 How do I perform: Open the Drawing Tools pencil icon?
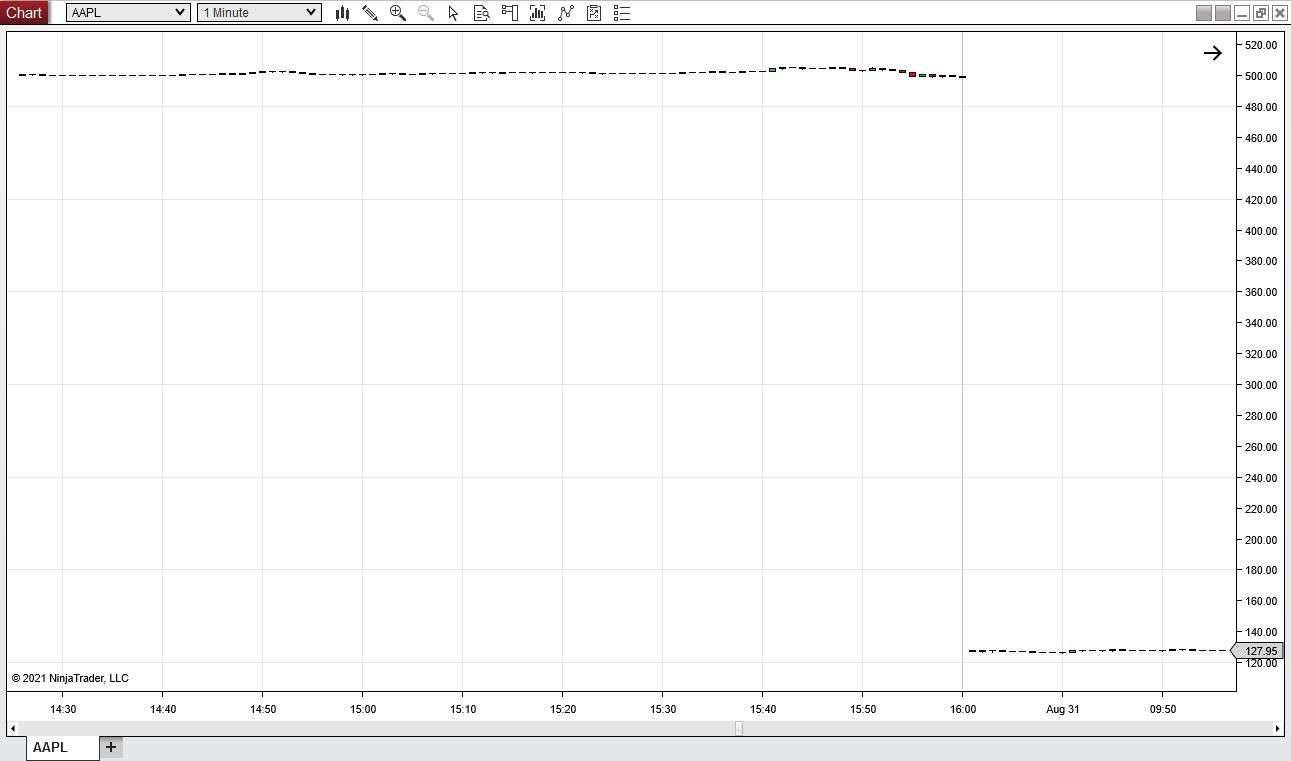[x=370, y=13]
